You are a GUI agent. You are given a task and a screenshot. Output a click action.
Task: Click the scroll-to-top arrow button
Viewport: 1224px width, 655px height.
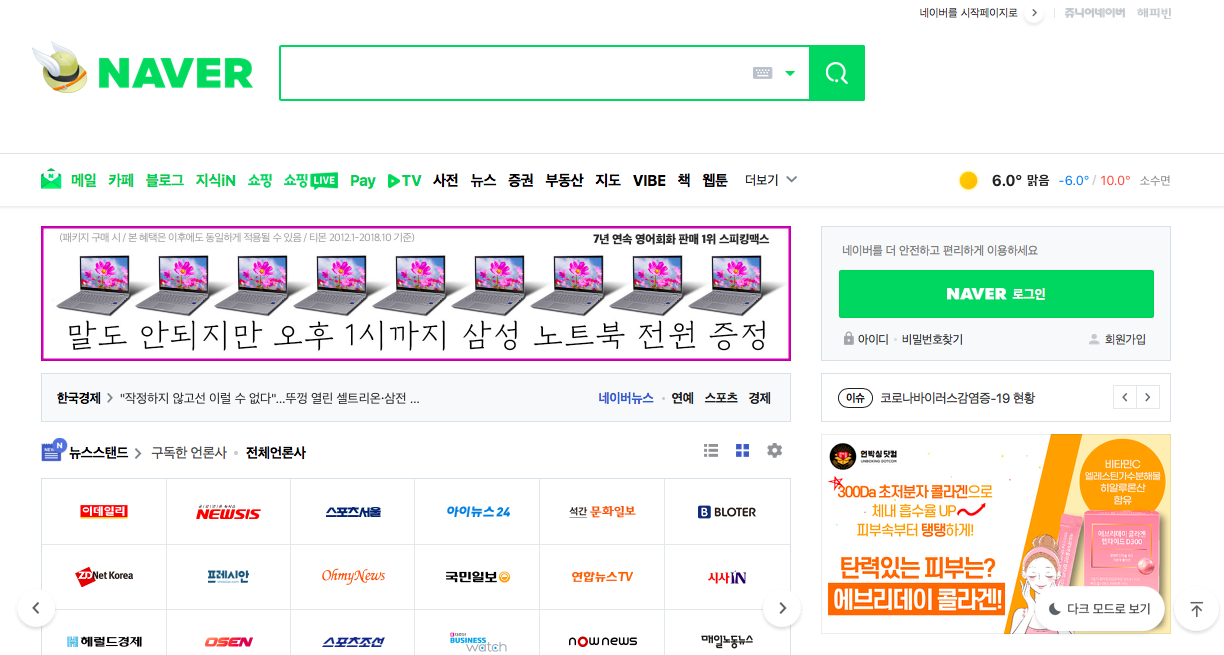[x=1196, y=609]
